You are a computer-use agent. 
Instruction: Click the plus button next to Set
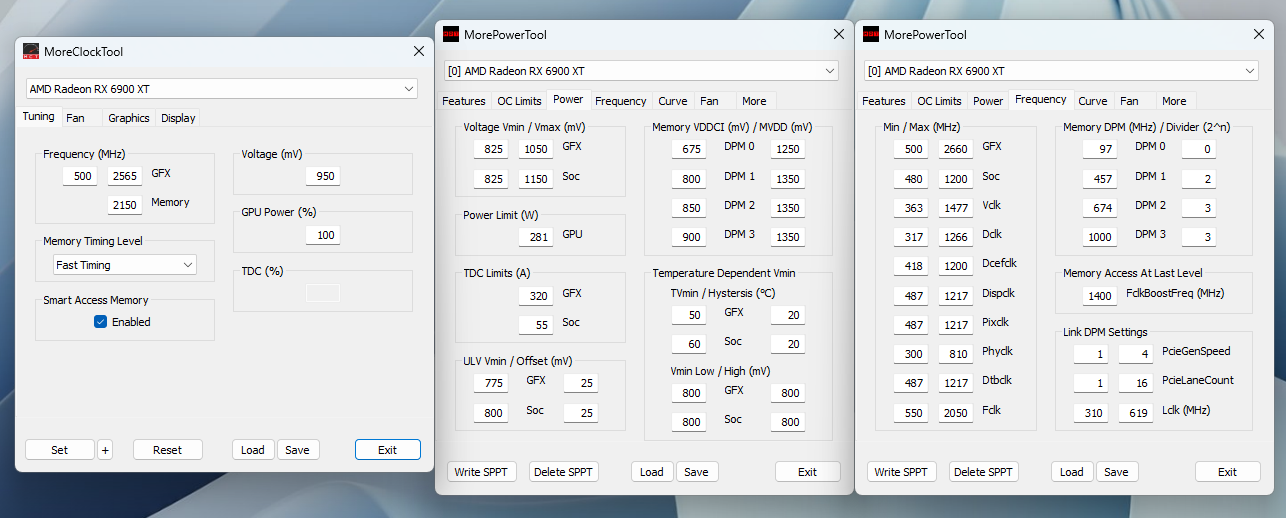[x=105, y=450]
